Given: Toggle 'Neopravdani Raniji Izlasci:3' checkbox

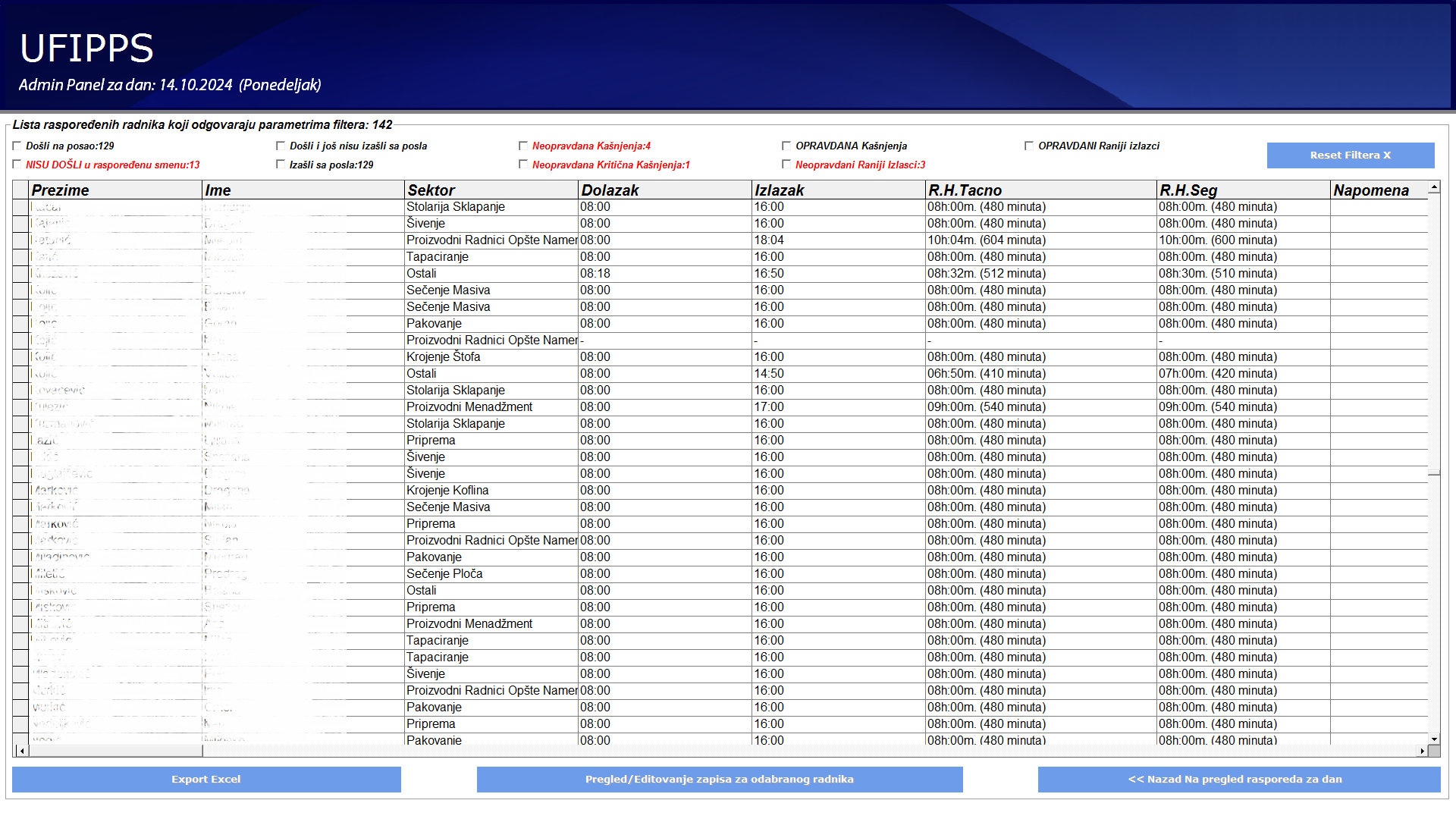Looking at the screenshot, I should (x=786, y=165).
